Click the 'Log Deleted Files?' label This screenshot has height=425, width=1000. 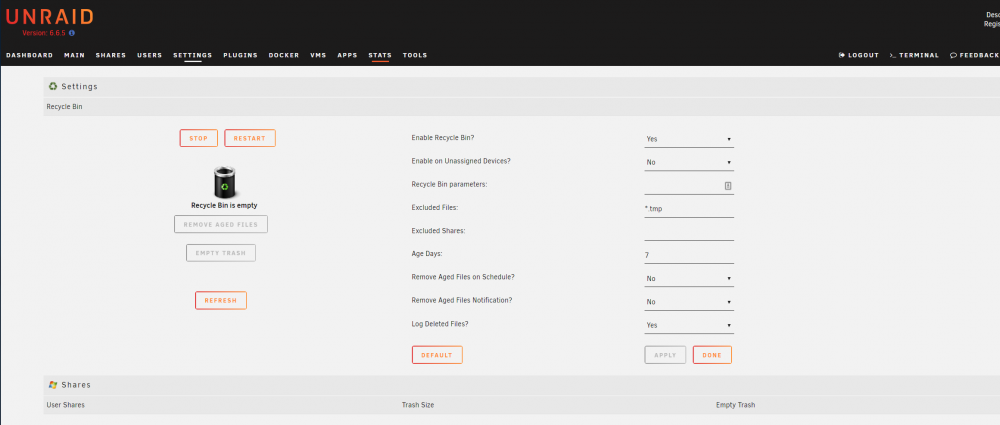click(x=440, y=324)
